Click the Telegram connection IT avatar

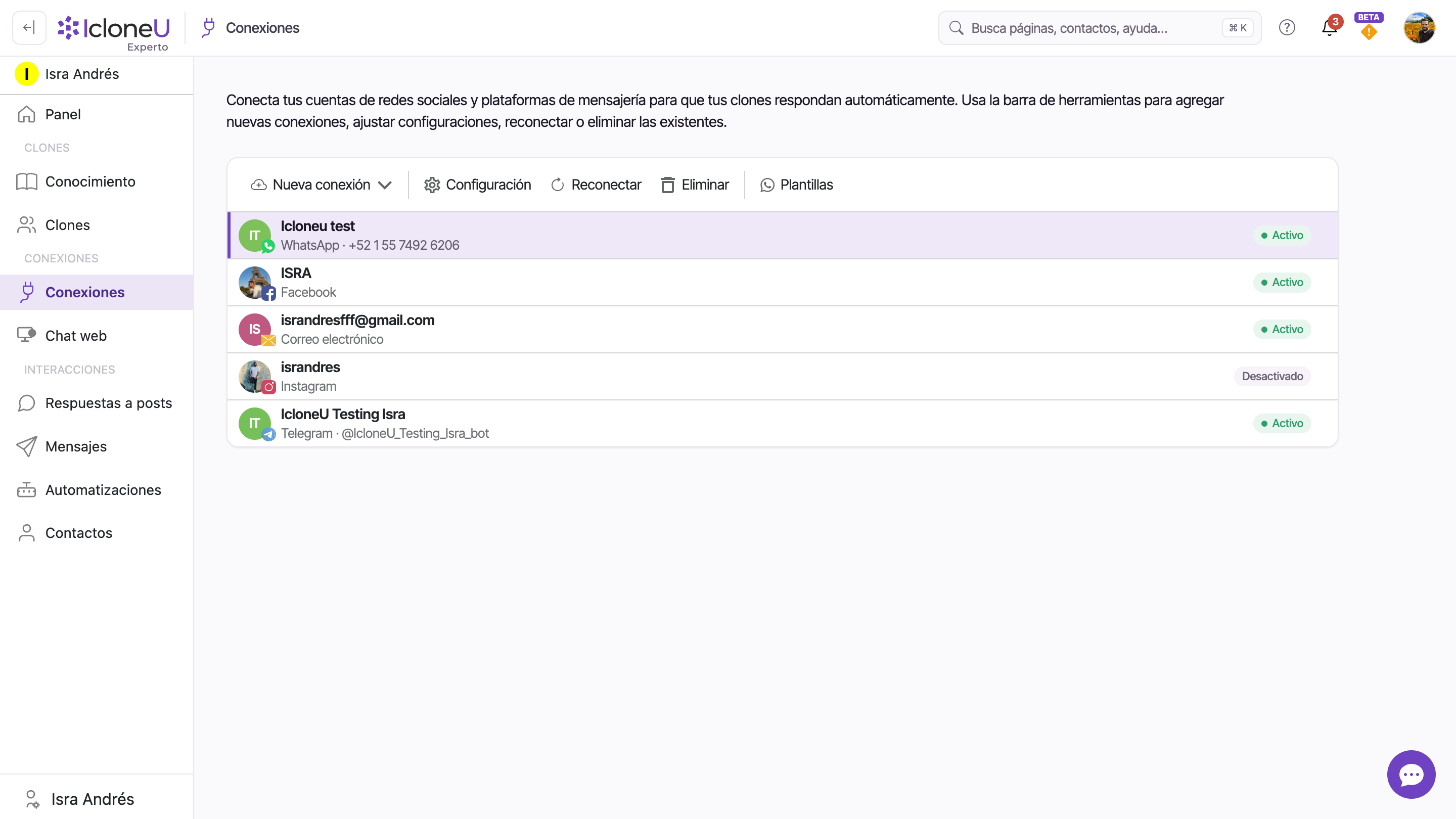tap(255, 423)
